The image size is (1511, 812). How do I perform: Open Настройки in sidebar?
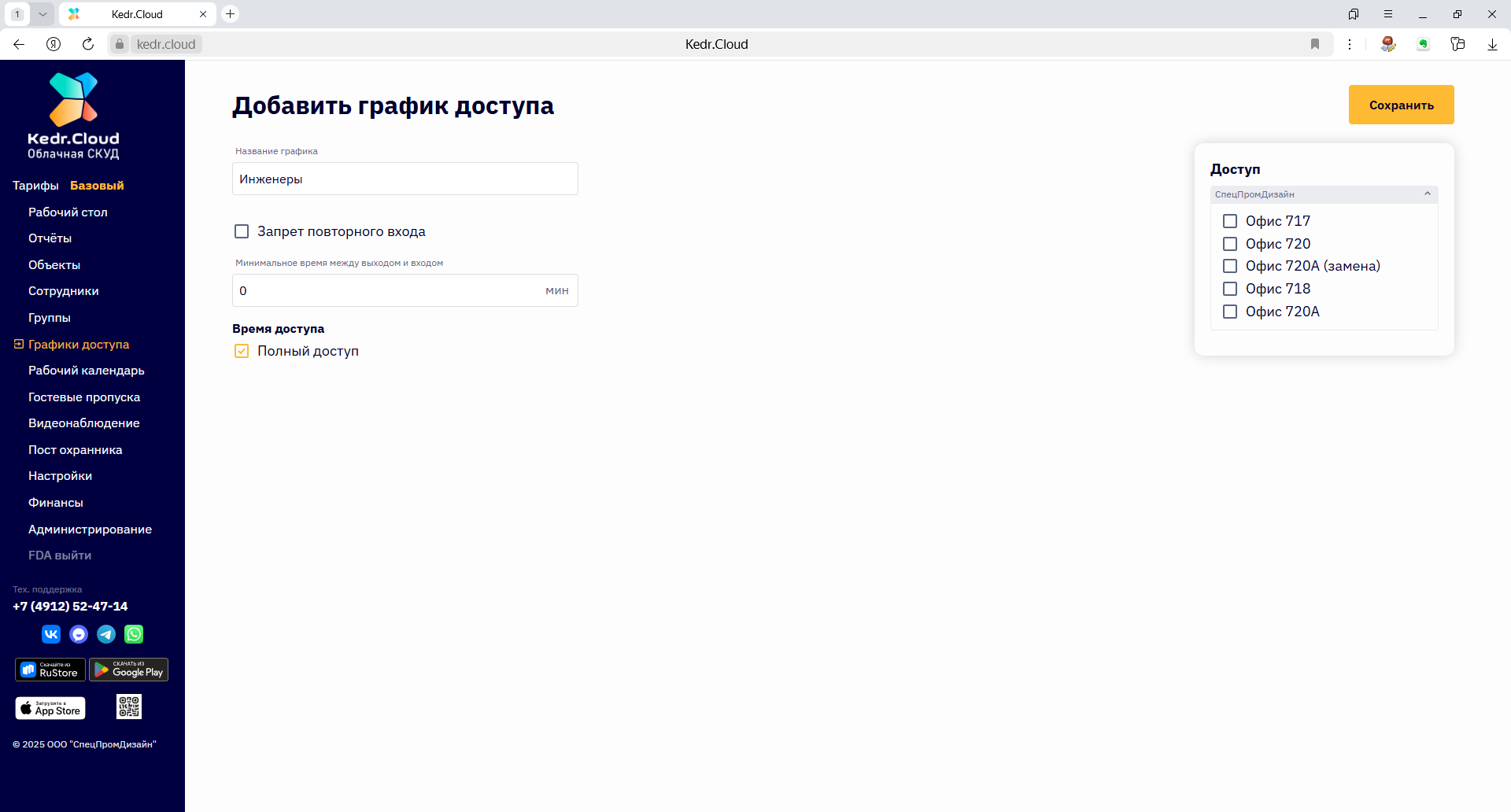coord(60,476)
